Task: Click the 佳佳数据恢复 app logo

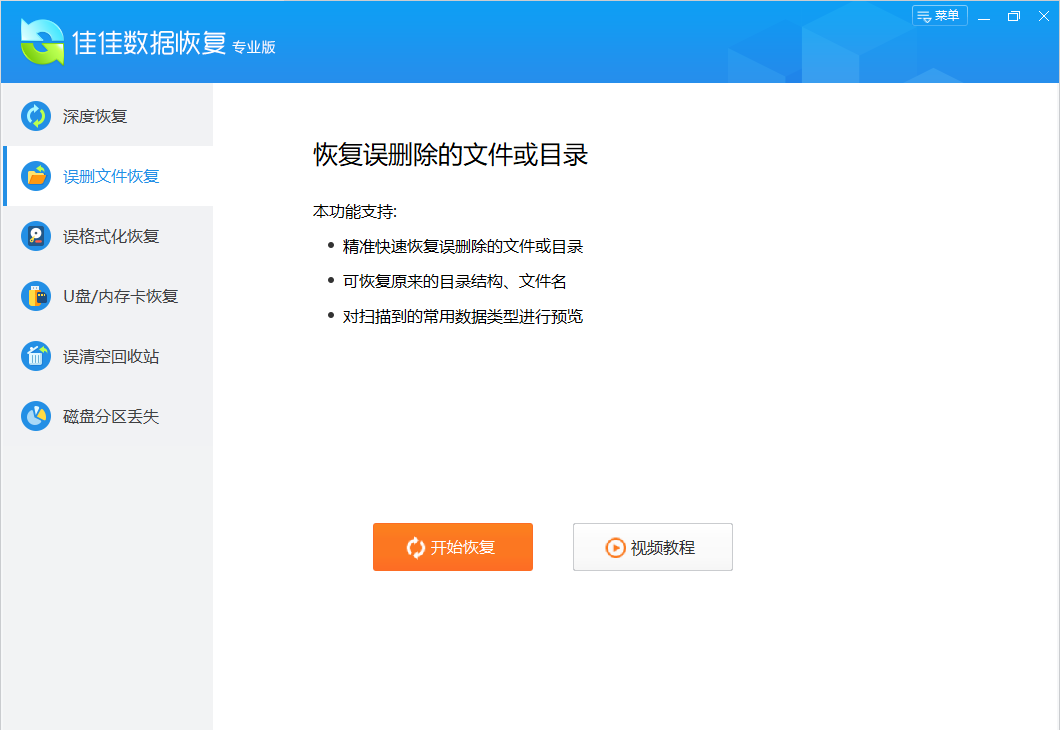Action: point(43,42)
